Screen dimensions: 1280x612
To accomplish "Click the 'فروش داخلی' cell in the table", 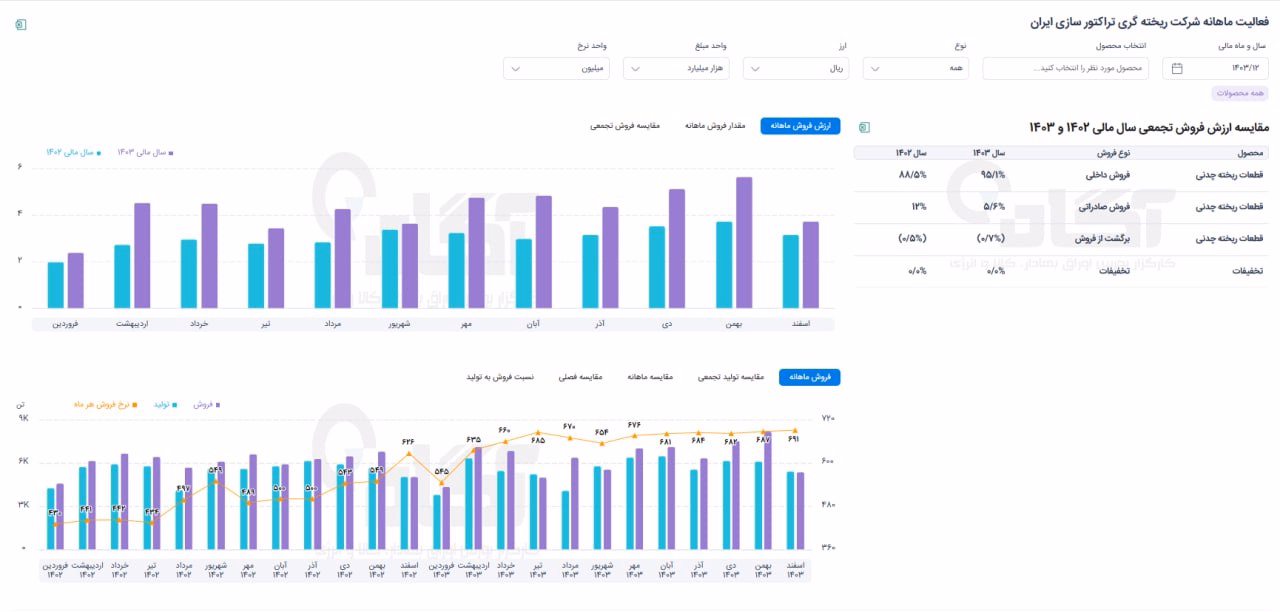I will coord(1110,175).
